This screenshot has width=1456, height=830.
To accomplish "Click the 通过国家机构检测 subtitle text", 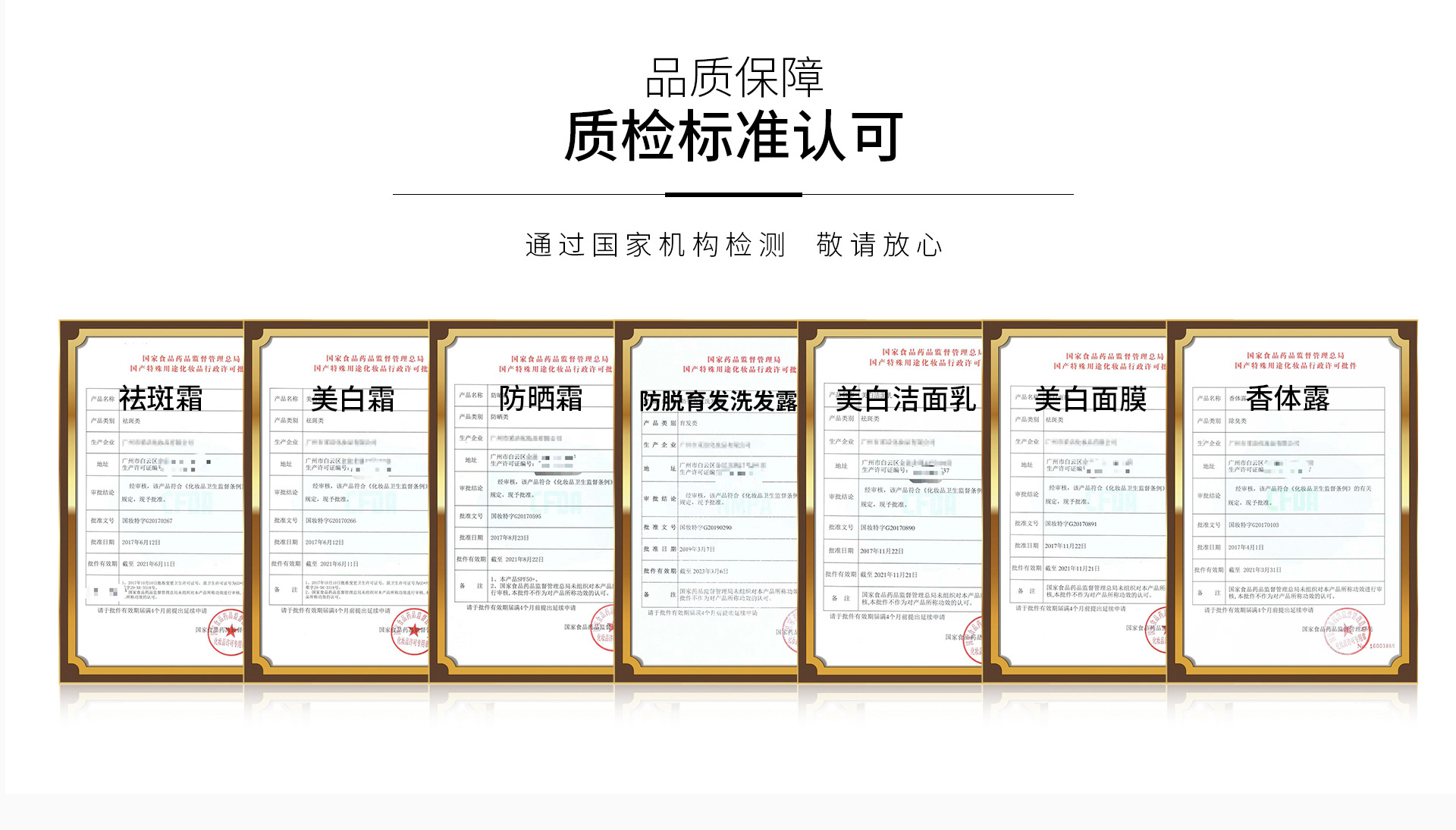I will tap(655, 246).
